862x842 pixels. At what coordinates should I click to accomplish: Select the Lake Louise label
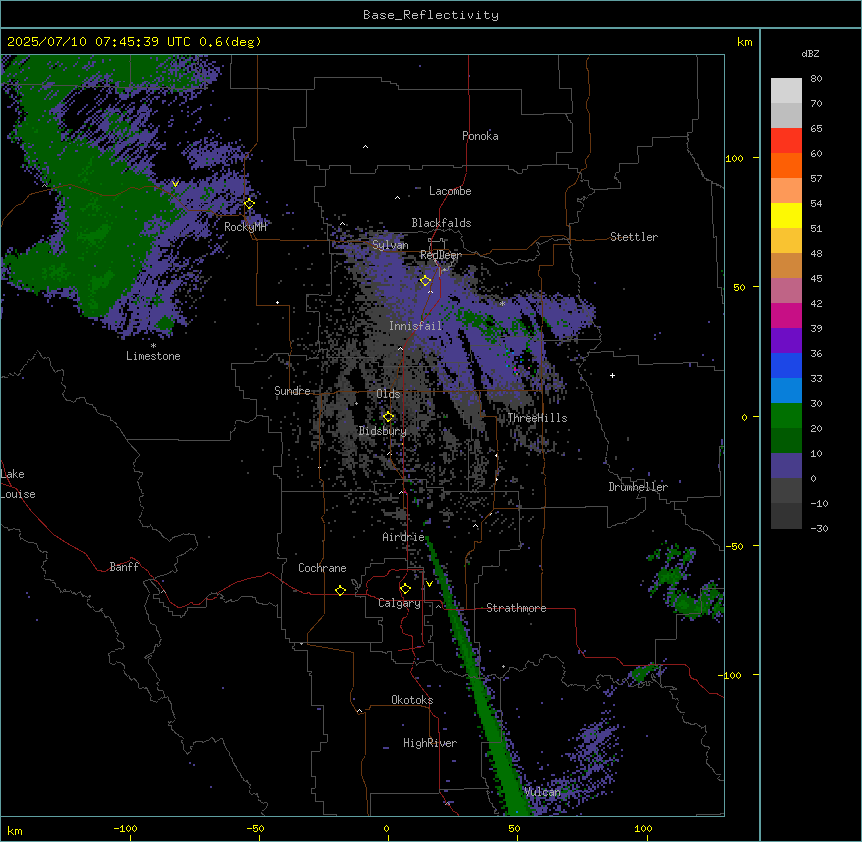[18, 484]
